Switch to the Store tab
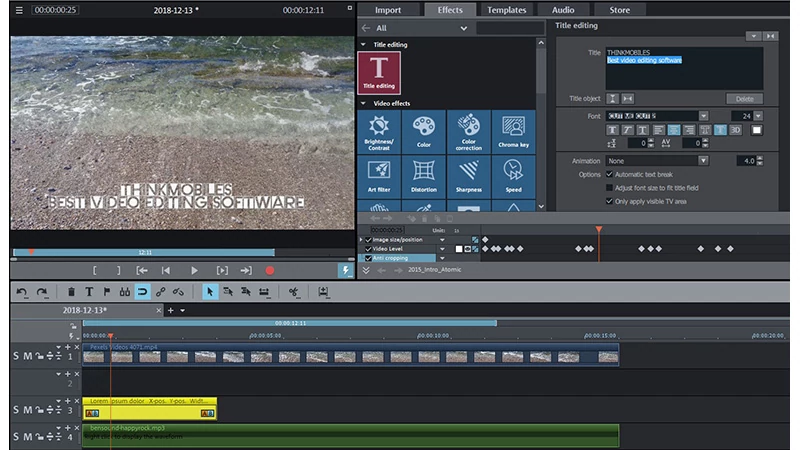Viewport: 800px width, 450px height. point(619,10)
